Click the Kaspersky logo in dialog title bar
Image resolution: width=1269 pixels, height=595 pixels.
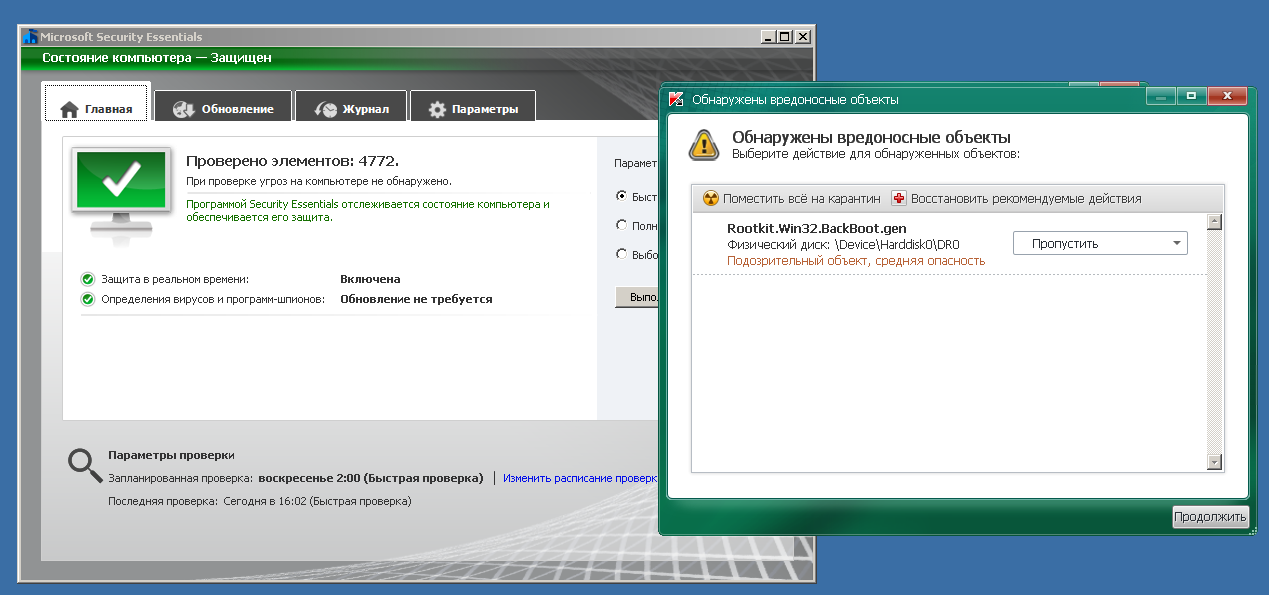(x=676, y=99)
